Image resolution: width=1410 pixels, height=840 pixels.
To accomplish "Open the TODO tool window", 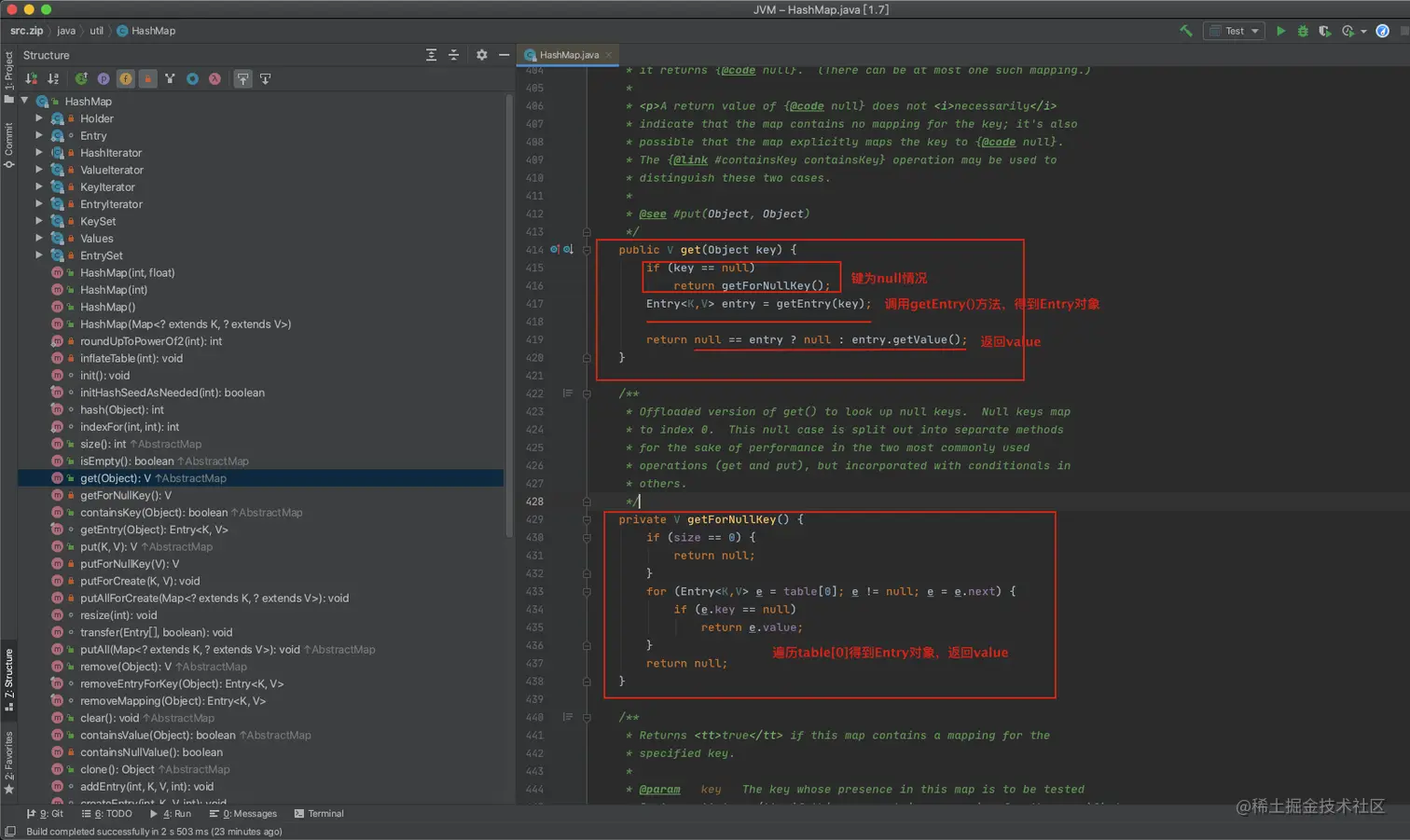I will click(107, 813).
